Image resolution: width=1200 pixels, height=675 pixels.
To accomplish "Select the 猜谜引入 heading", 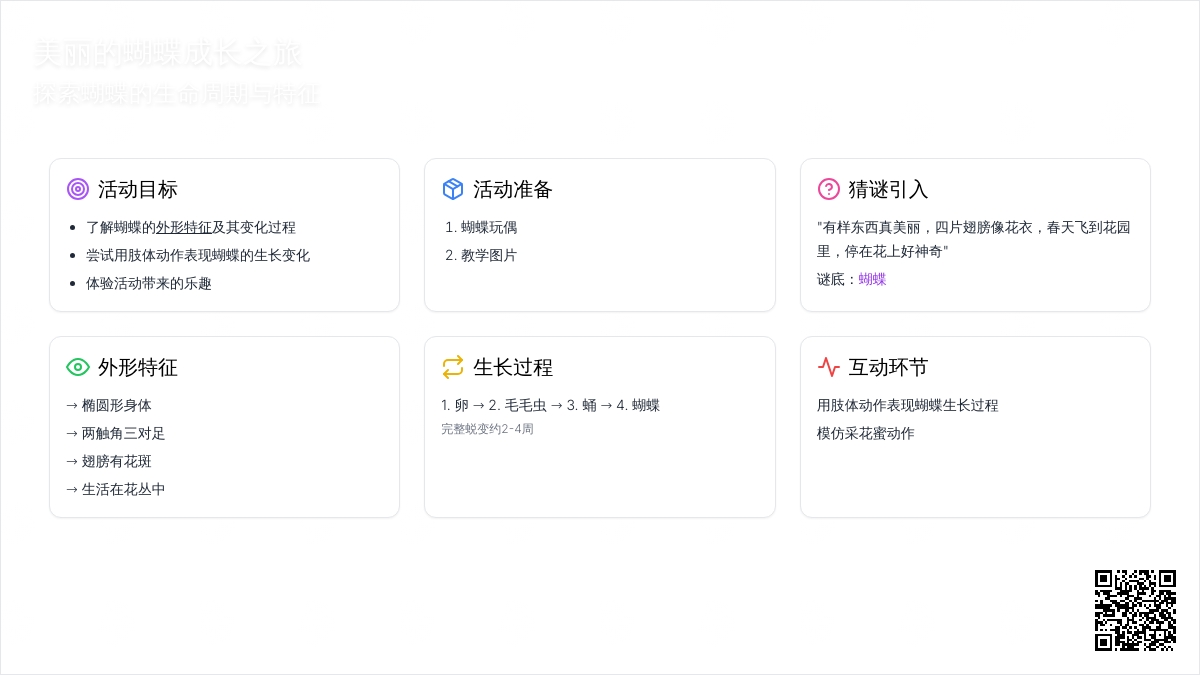I will pos(889,189).
